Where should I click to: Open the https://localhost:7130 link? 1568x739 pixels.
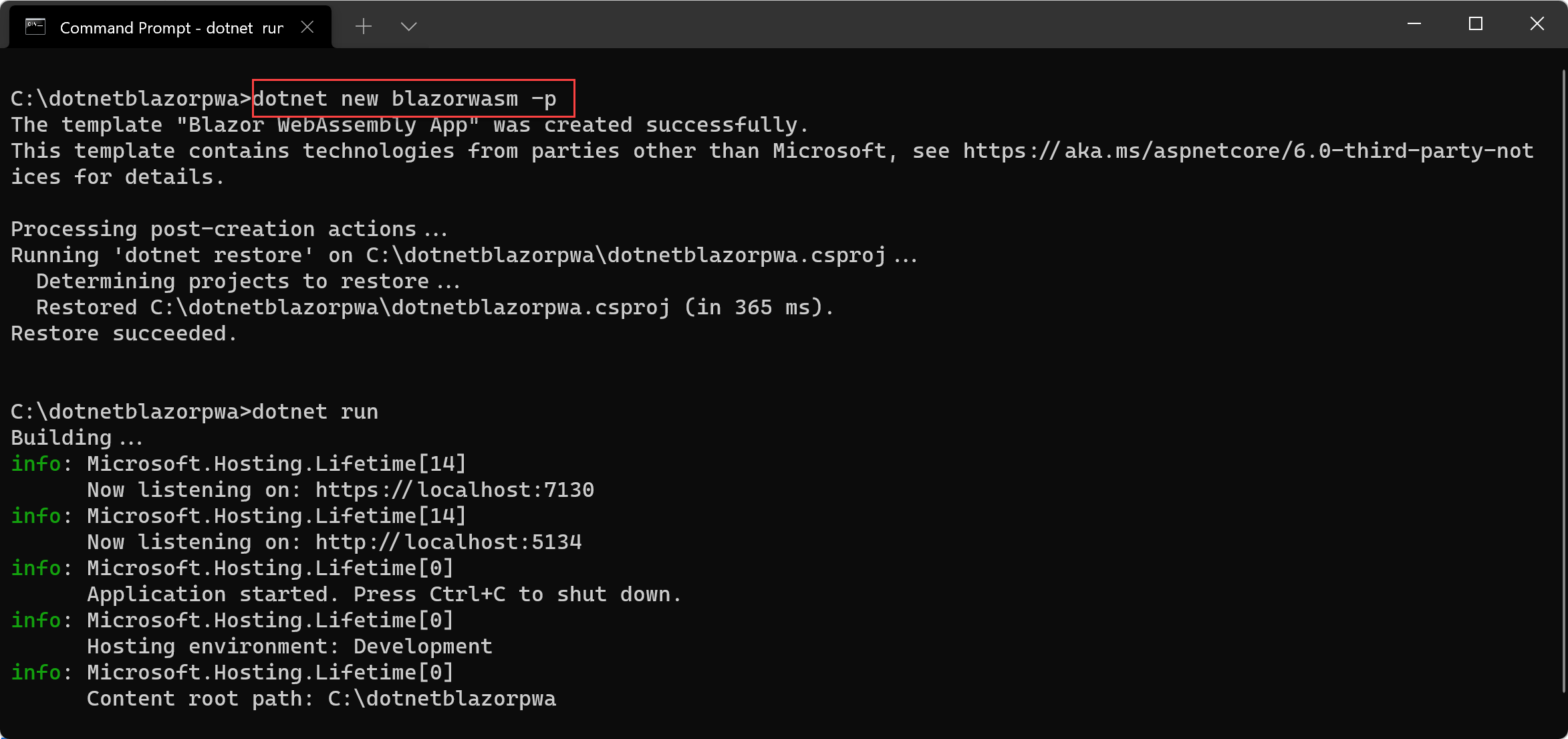tap(454, 490)
